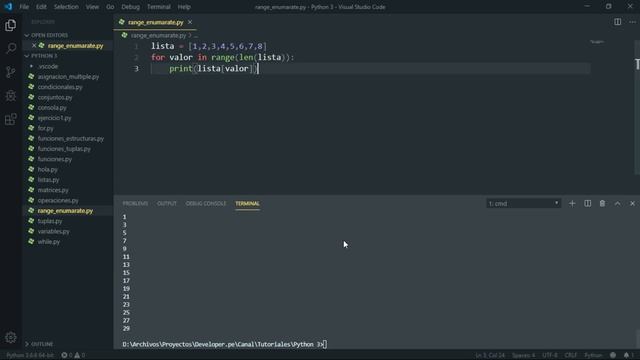Select the Terminal panel tab
Image resolution: width=640 pixels, height=360 pixels.
coord(247,203)
